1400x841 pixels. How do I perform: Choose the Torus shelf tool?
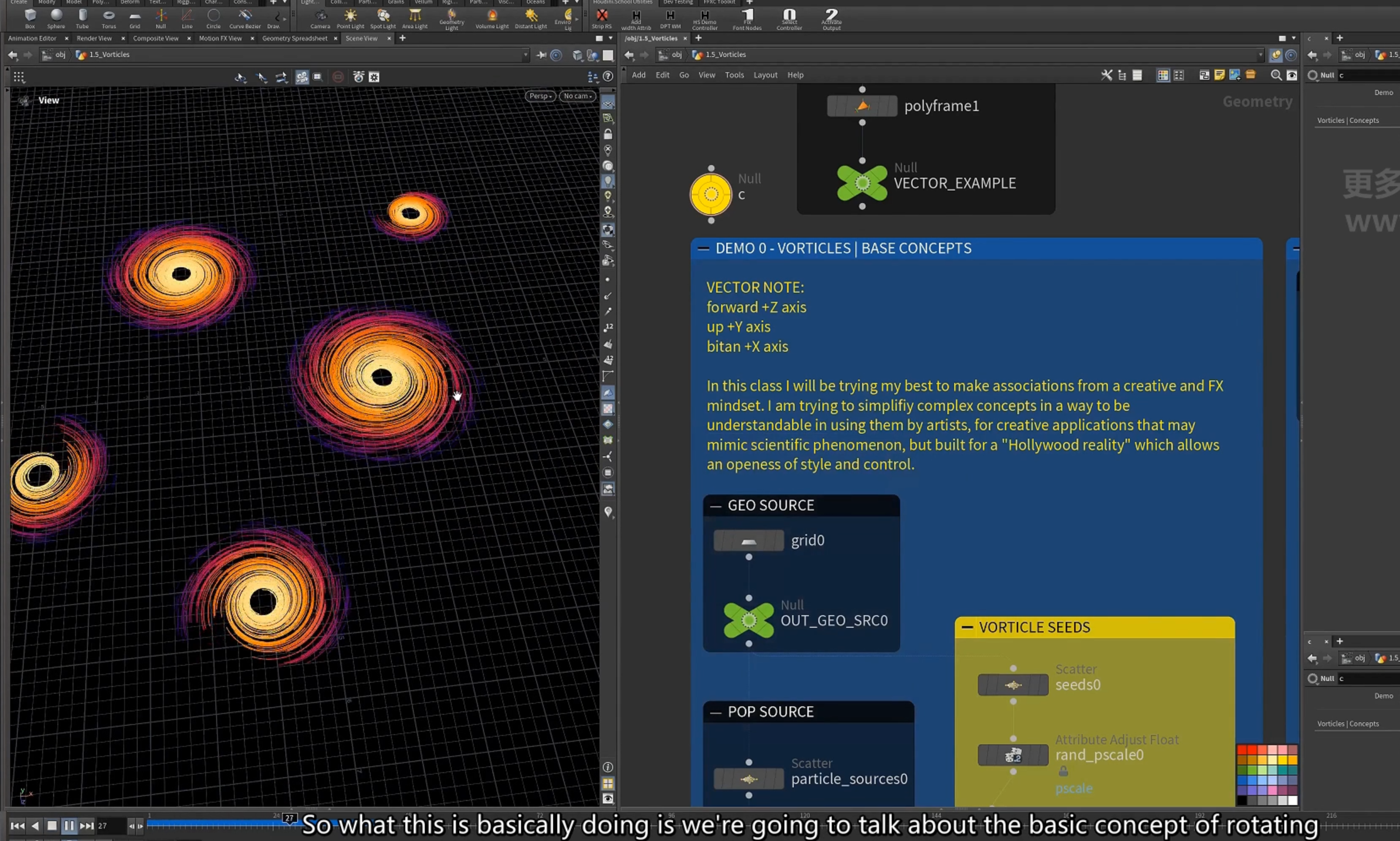109,18
